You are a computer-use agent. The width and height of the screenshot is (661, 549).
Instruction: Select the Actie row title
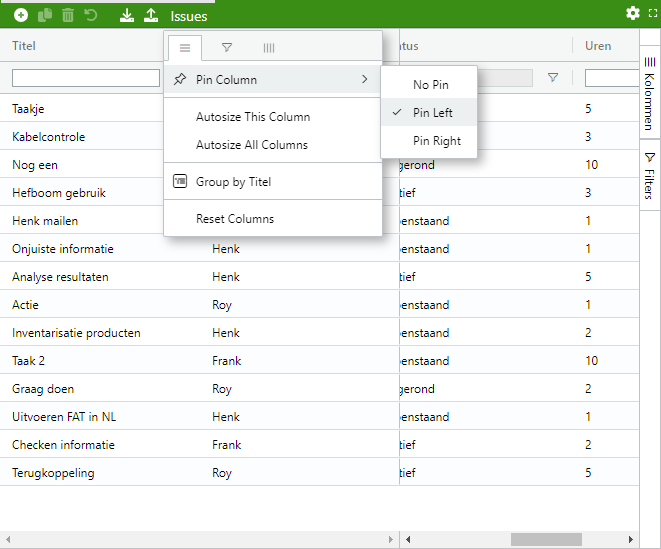[x=25, y=305]
